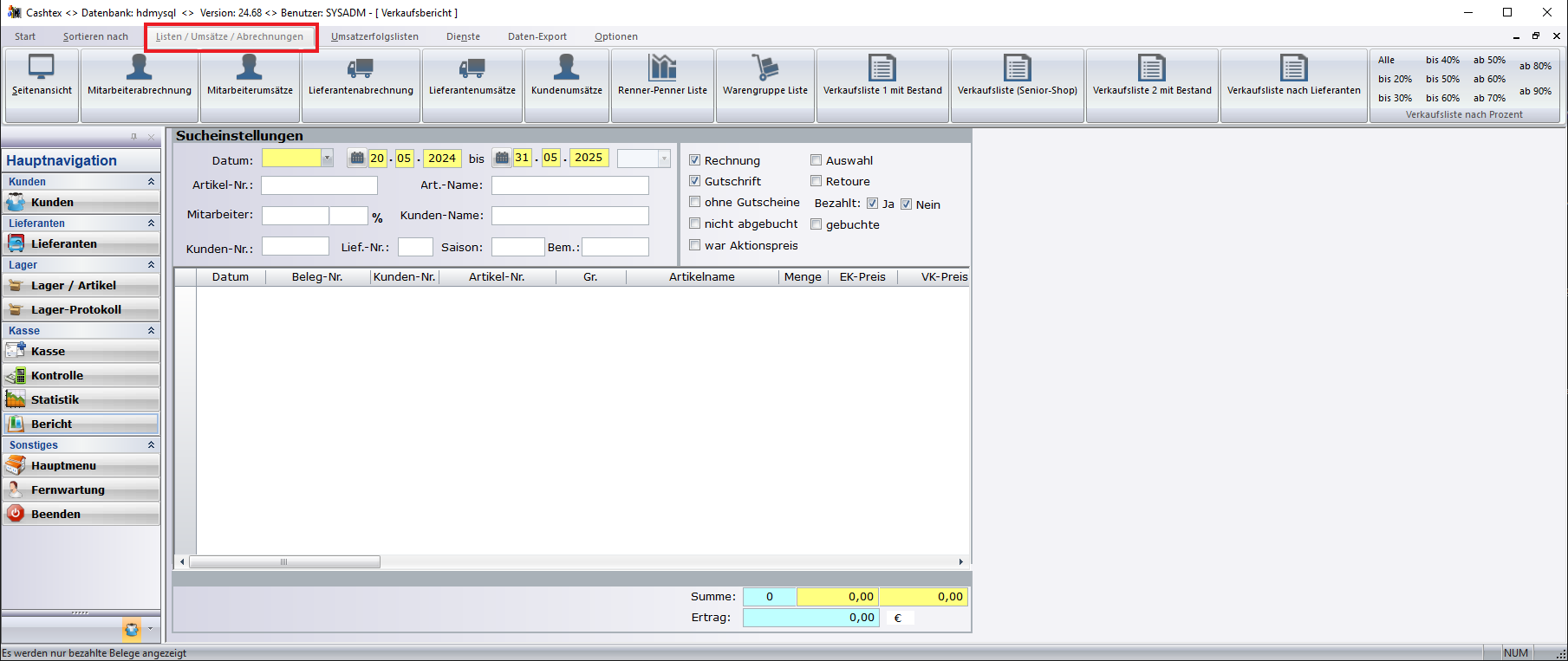Collapse the Kunden navigation section
Image resolution: width=1568 pixels, height=661 pixels.
click(x=151, y=182)
